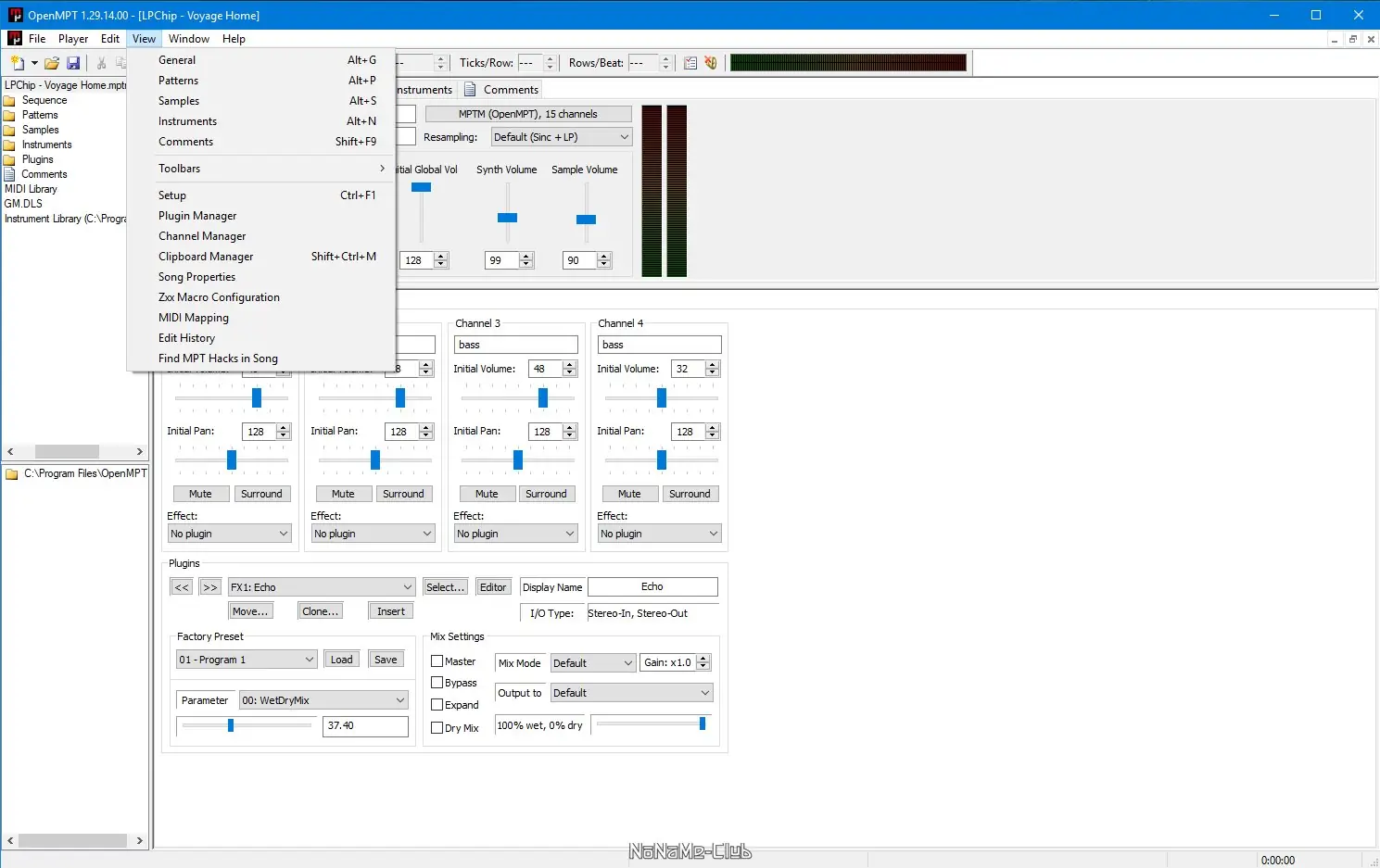This screenshot has width=1380, height=868.
Task: Toggle Surround for Channel 3
Action: point(547,494)
